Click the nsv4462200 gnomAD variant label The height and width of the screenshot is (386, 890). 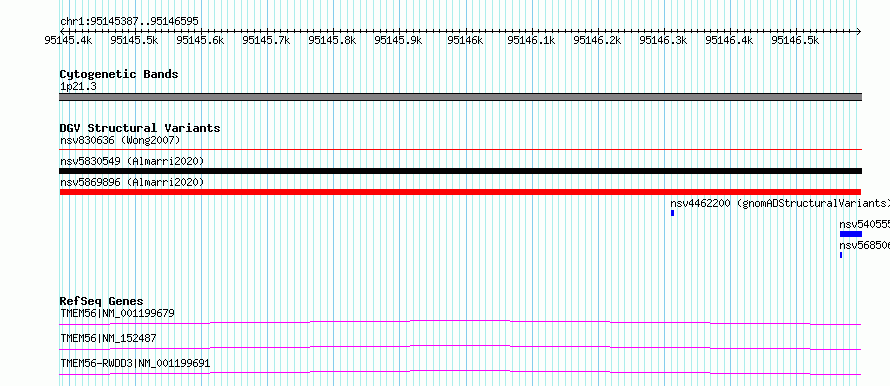pyautogui.click(x=779, y=203)
